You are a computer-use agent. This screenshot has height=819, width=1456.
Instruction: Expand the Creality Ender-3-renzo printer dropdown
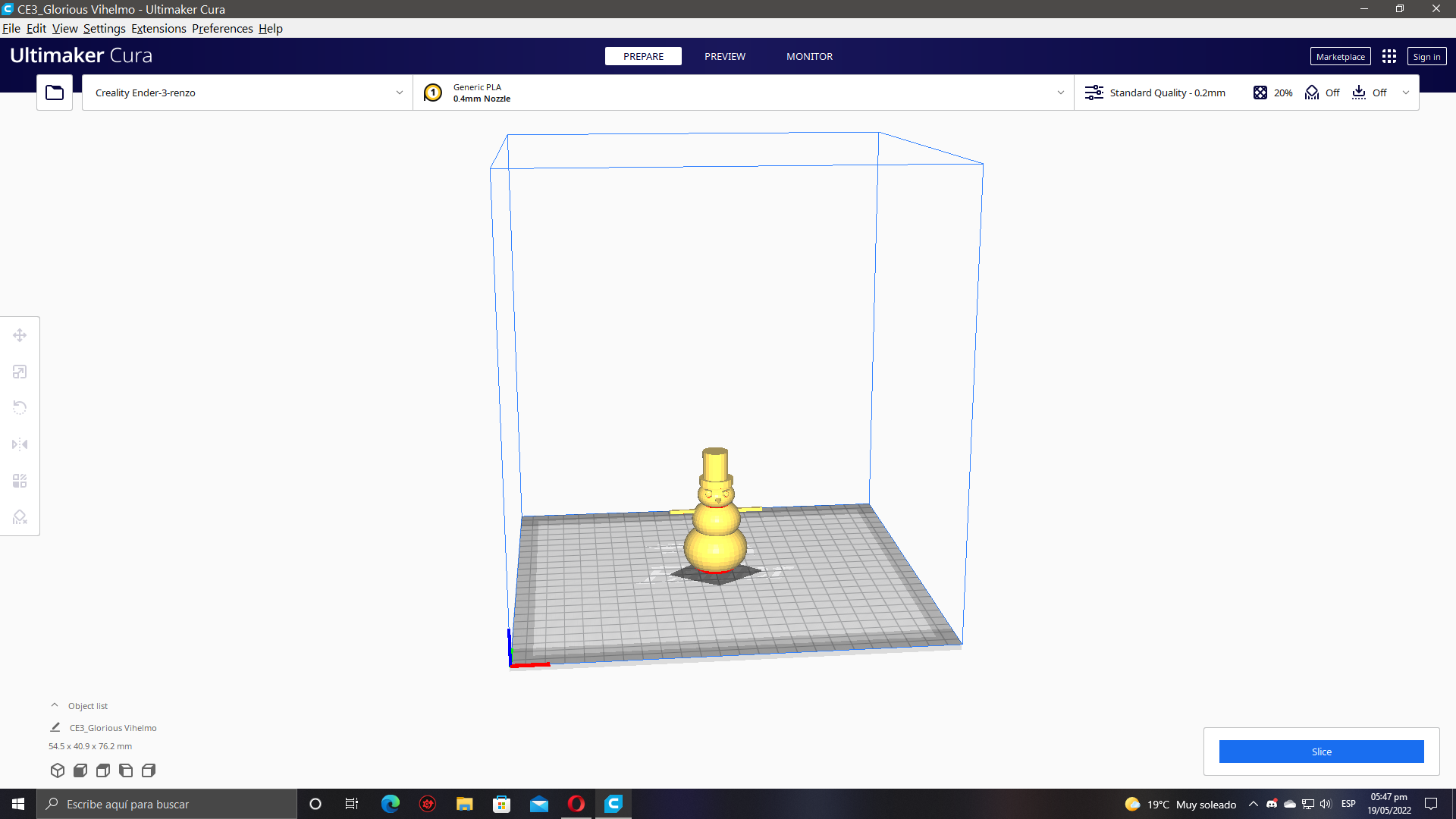tap(247, 93)
